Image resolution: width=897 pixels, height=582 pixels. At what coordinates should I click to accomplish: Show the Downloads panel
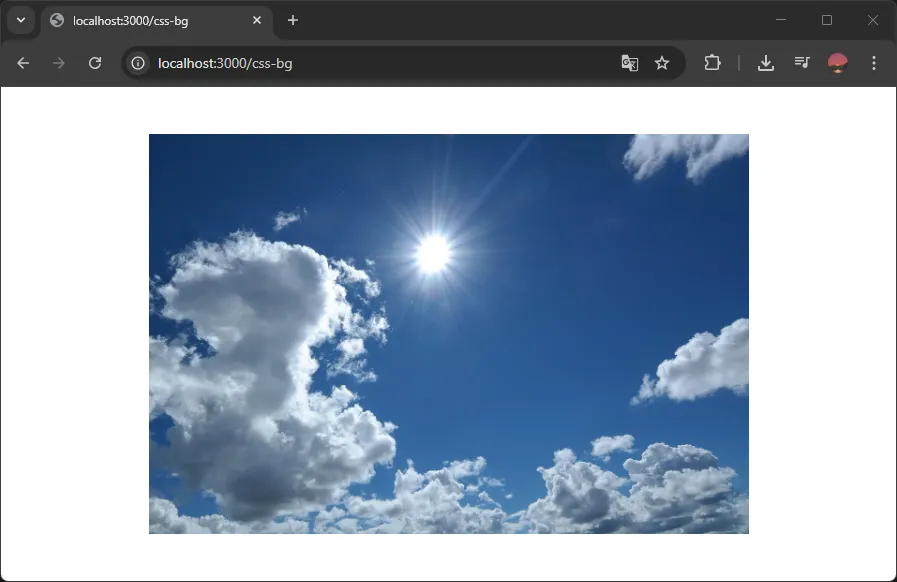[766, 63]
